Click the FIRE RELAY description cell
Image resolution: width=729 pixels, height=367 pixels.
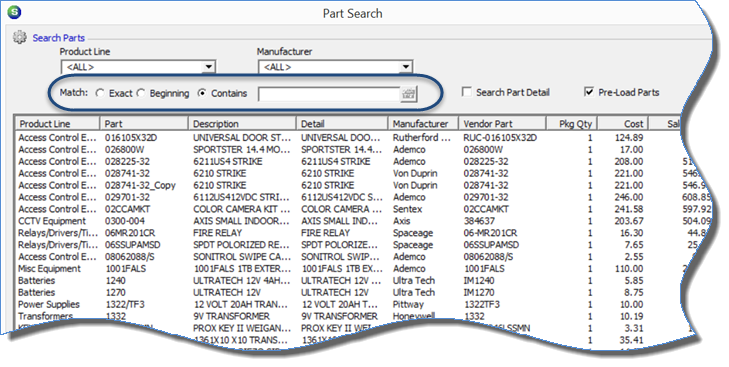click(x=217, y=233)
